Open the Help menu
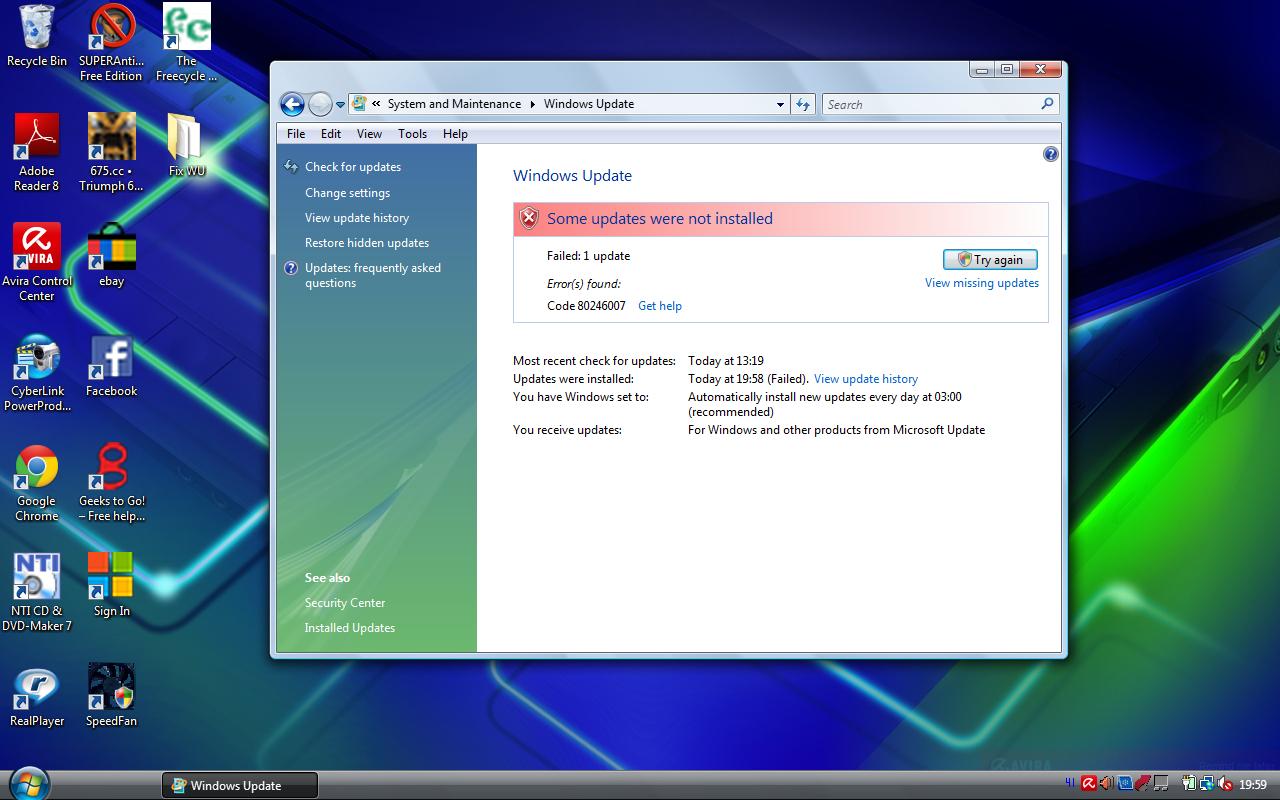This screenshot has height=800, width=1280. pyautogui.click(x=455, y=134)
